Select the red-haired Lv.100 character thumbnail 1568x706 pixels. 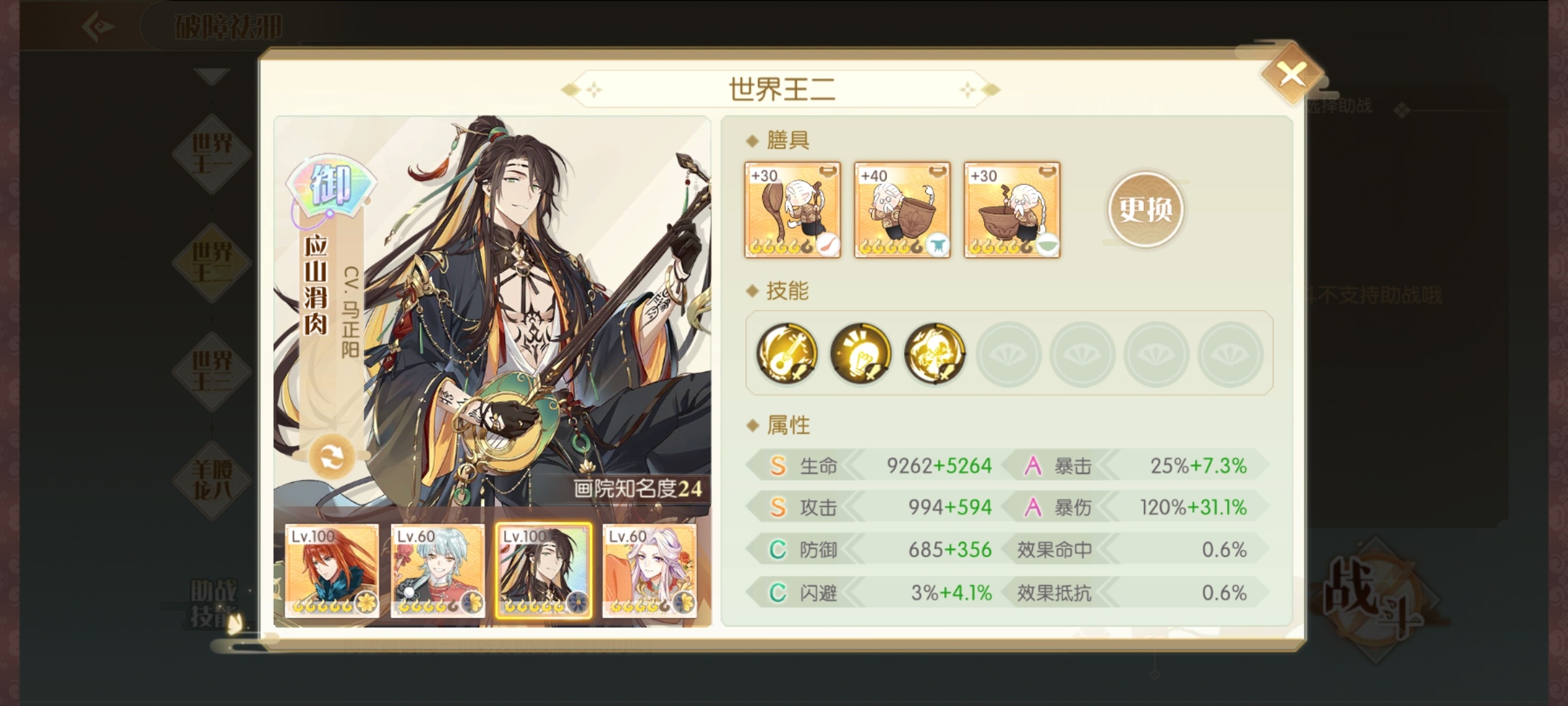332,571
